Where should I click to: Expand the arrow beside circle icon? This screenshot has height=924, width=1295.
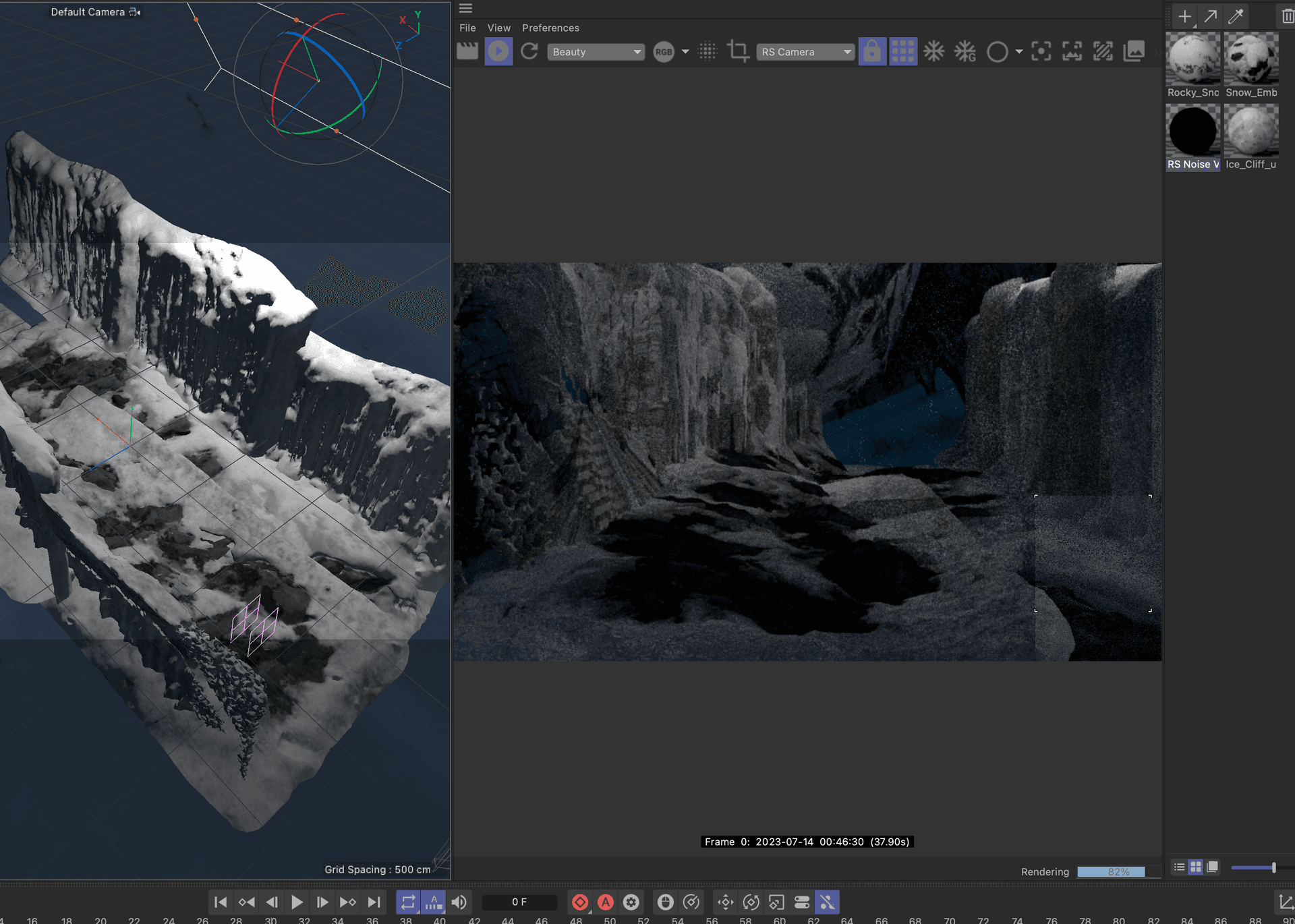[x=1018, y=52]
